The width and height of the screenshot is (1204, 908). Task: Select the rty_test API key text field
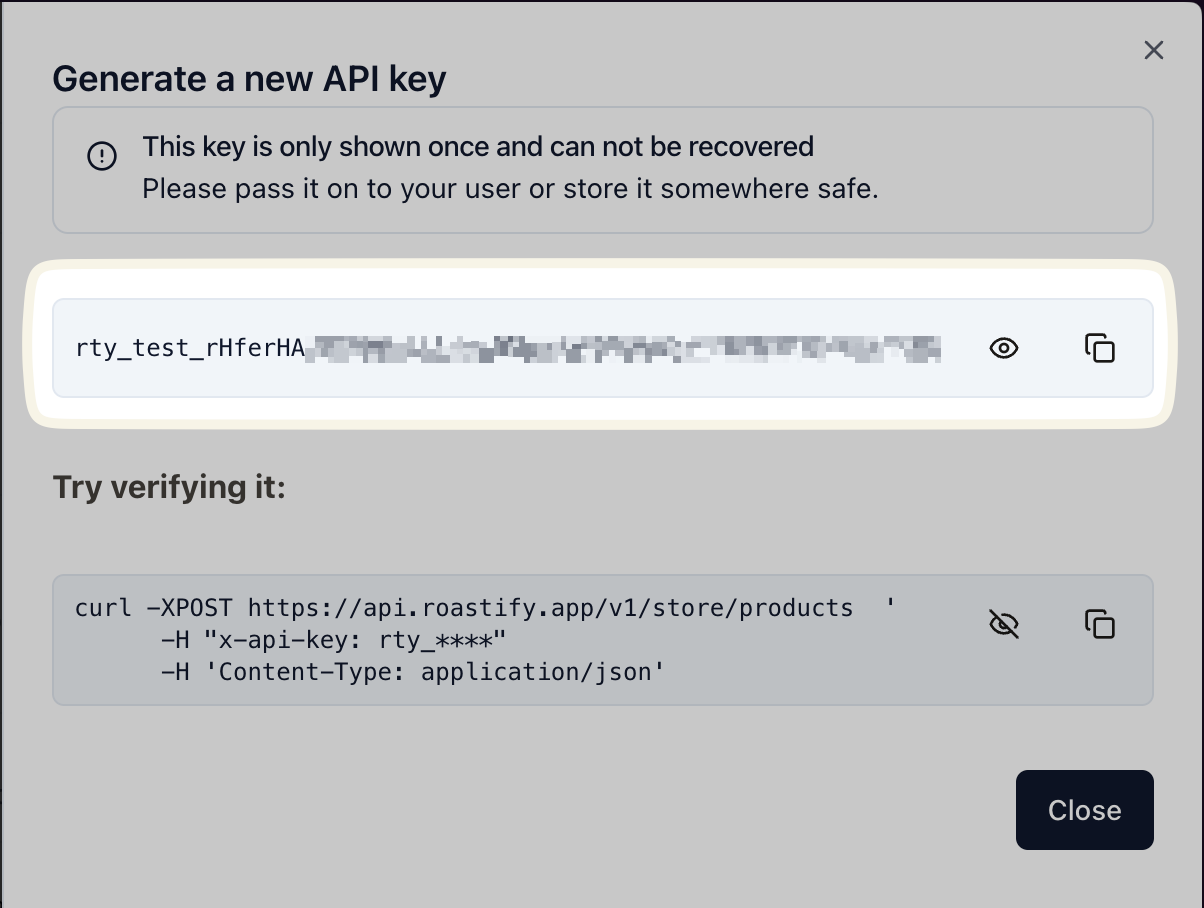click(500, 348)
